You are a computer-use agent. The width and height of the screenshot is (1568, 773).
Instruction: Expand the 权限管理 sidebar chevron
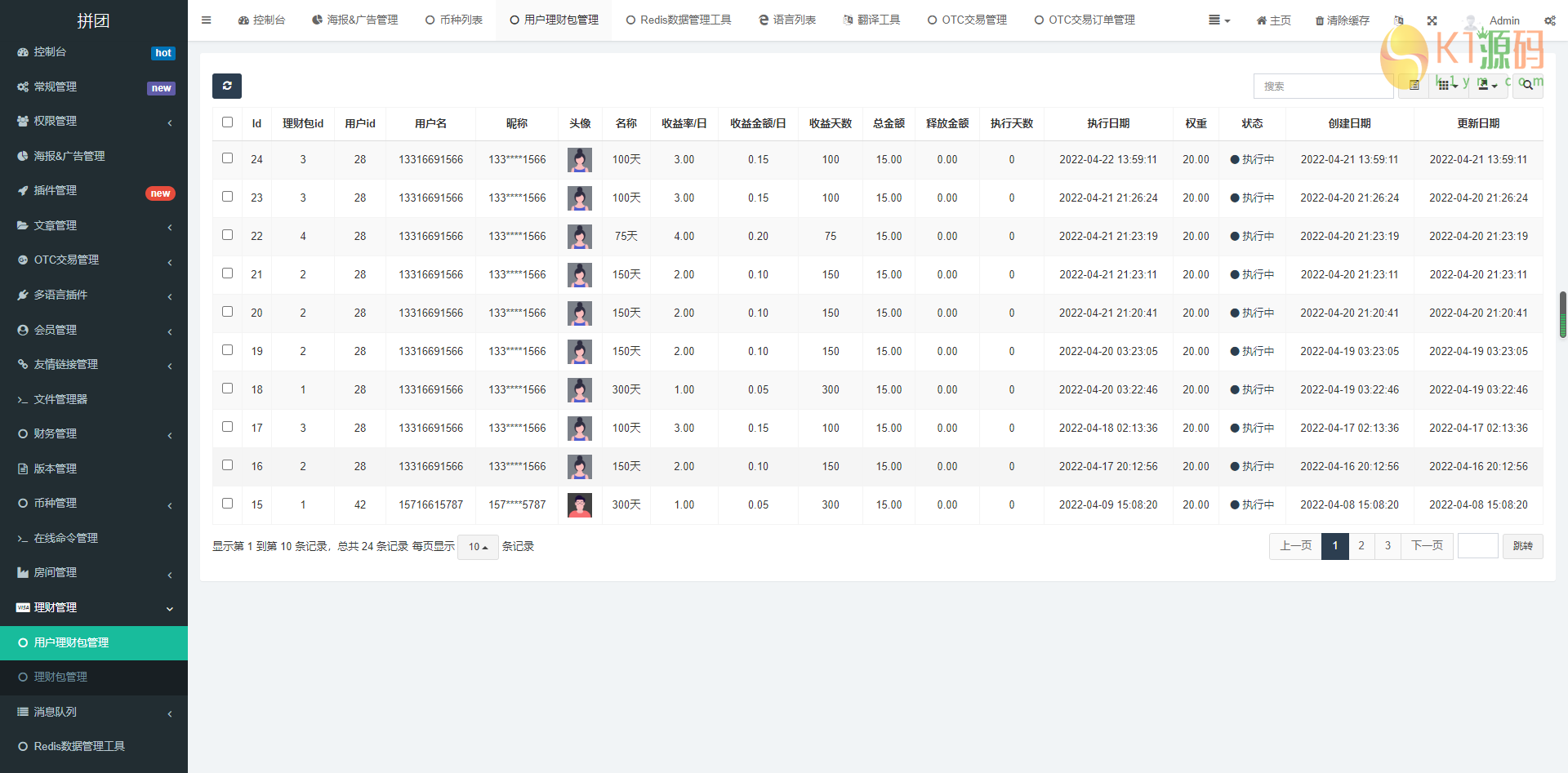pos(170,122)
